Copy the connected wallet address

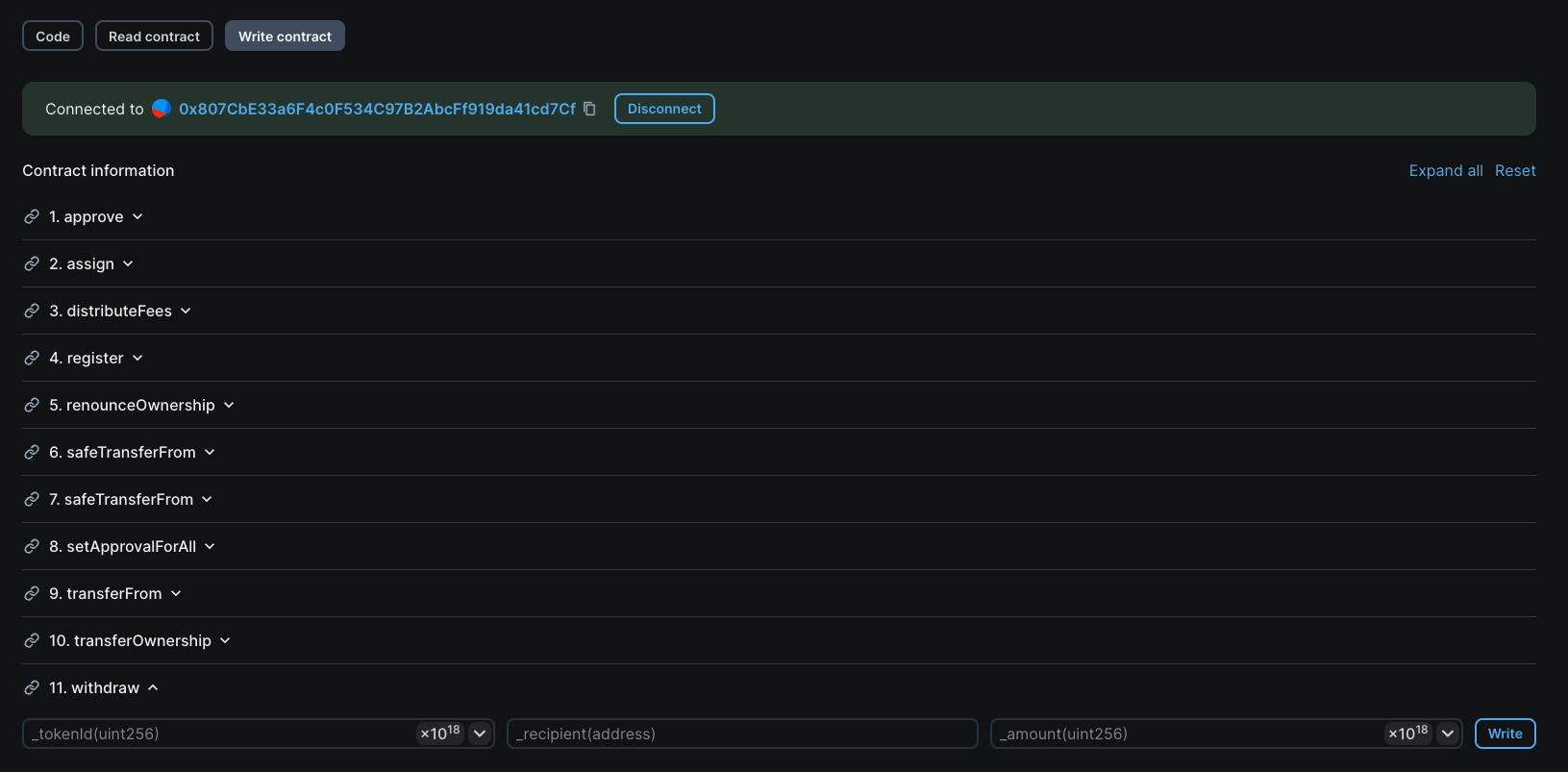click(x=589, y=109)
